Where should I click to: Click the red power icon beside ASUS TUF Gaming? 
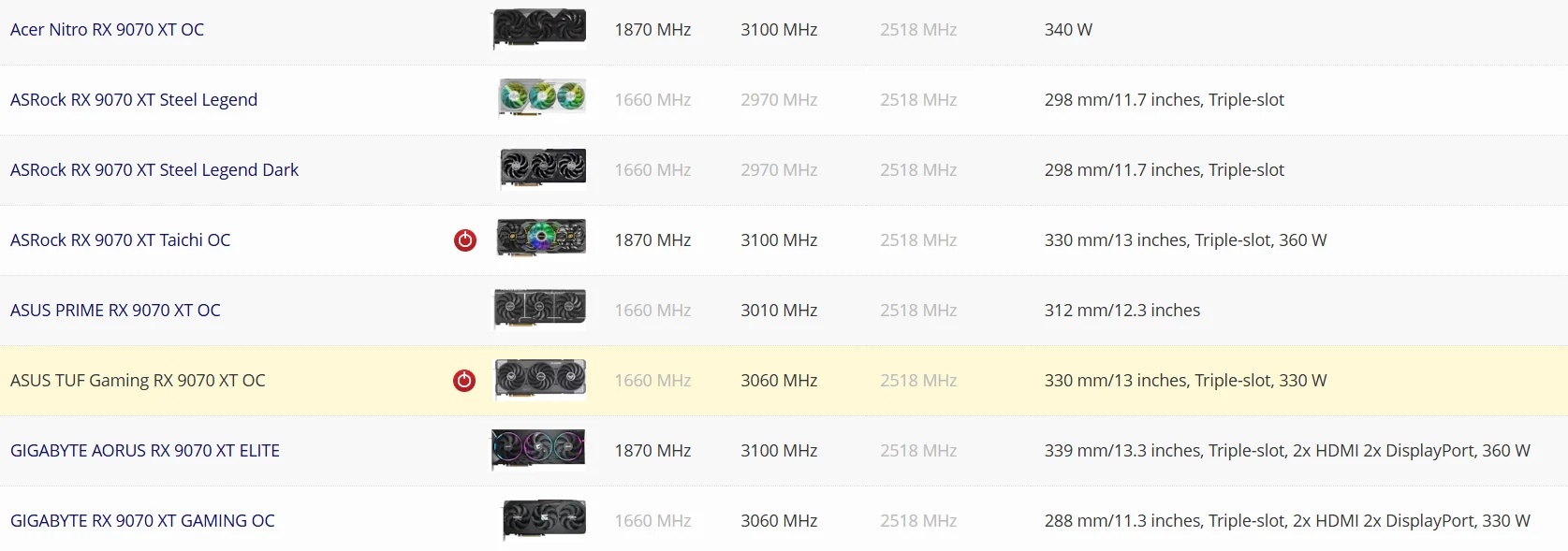[x=464, y=381]
